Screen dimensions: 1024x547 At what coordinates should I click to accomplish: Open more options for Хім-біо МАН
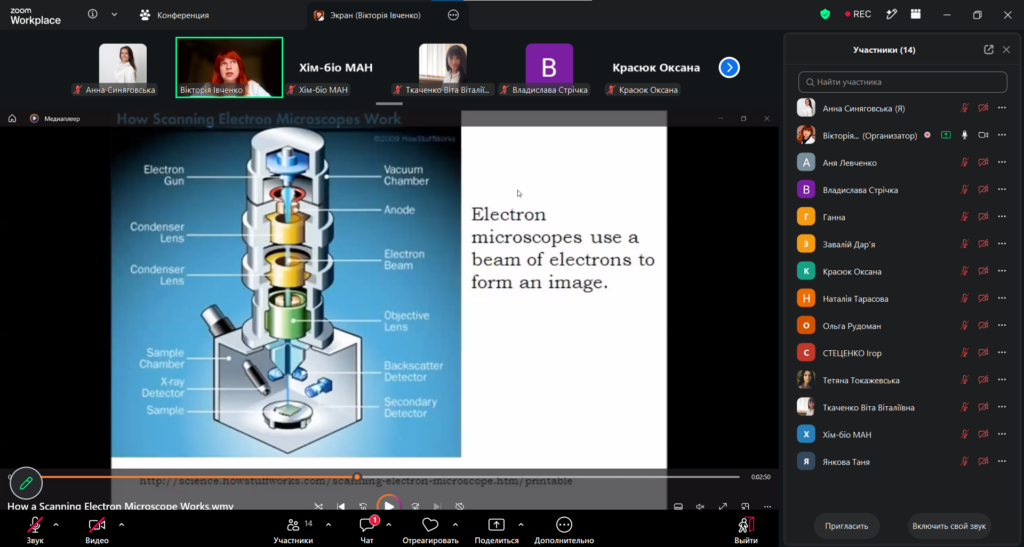[x=1002, y=435]
